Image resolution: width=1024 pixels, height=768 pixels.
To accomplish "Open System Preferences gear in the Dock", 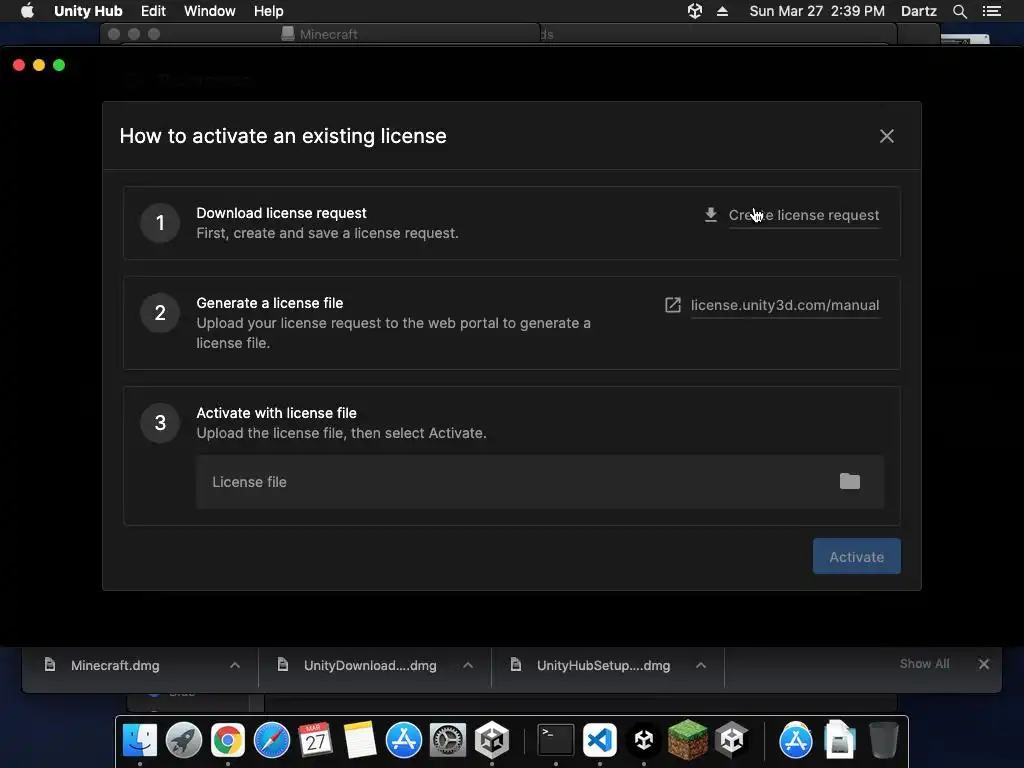I will click(447, 740).
